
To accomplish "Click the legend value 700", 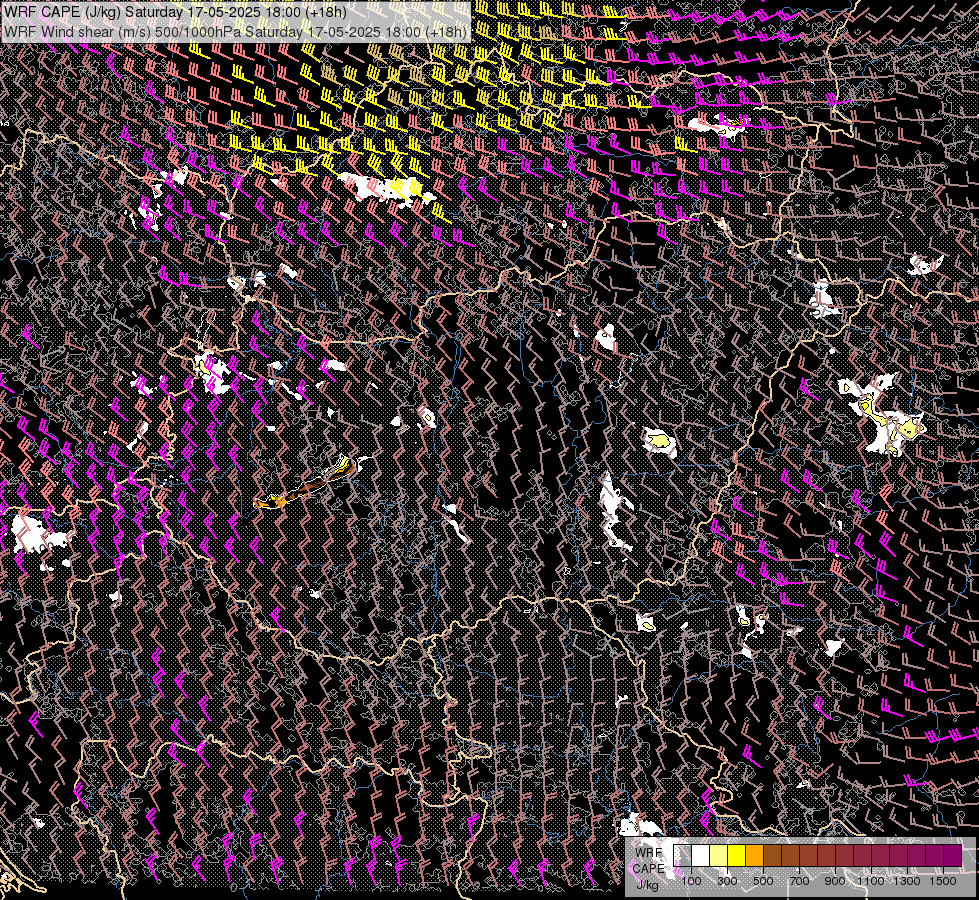I will (x=799, y=881).
